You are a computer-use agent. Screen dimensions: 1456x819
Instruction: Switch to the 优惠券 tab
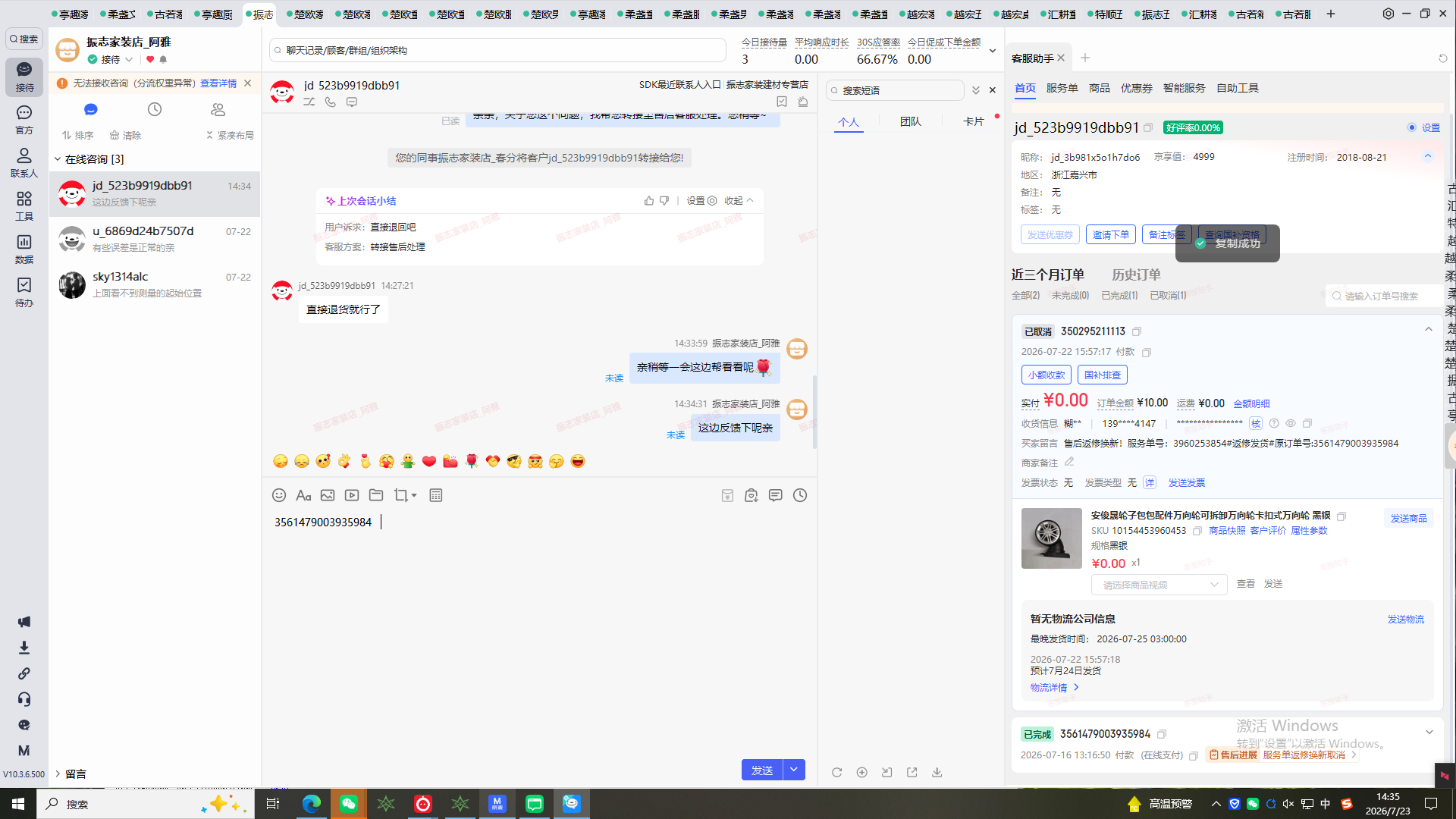point(1136,88)
